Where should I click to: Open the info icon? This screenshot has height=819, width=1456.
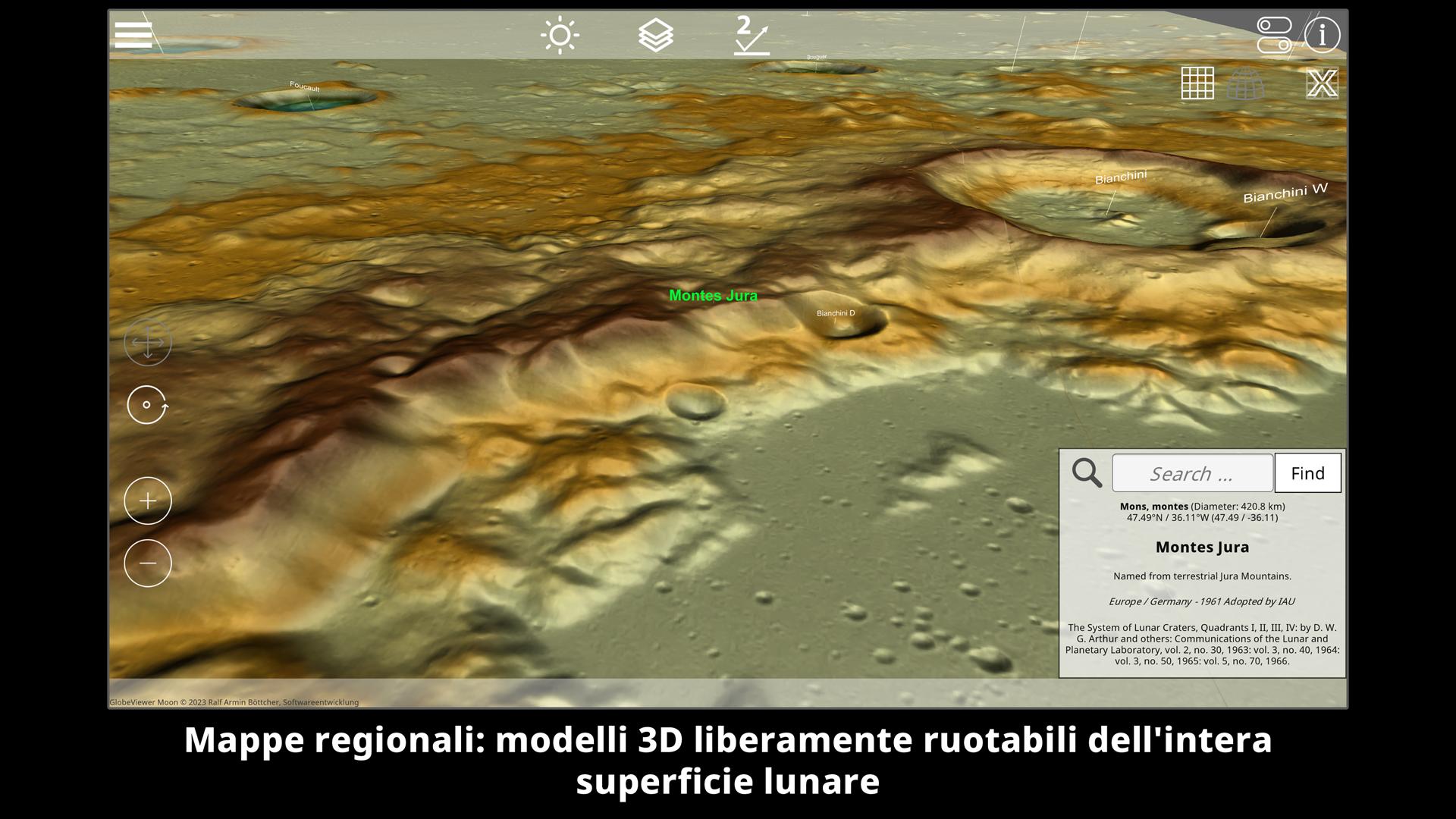(1323, 35)
